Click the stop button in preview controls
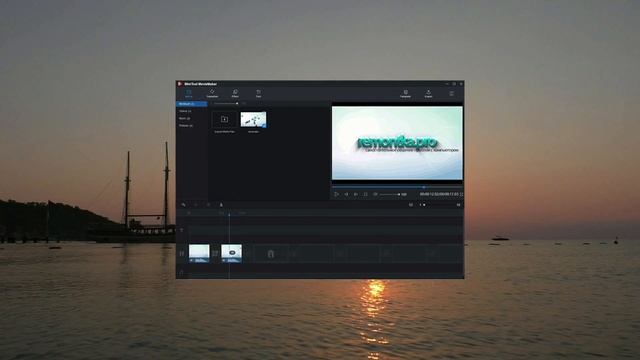Screen dimensions: 640x360 click(366, 194)
